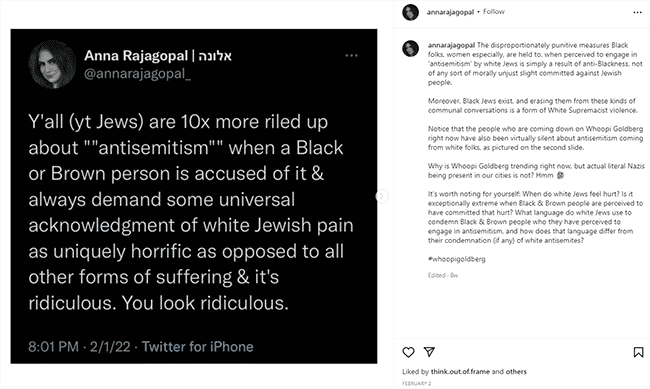Open the tweet's three-dot more menu

point(352,56)
